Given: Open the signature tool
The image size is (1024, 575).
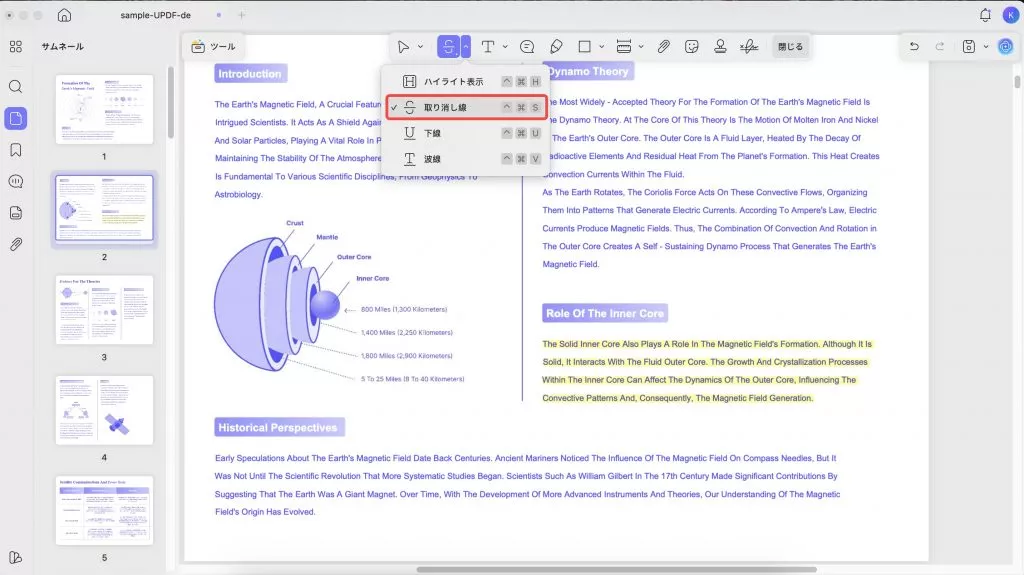Looking at the screenshot, I should (x=749, y=46).
